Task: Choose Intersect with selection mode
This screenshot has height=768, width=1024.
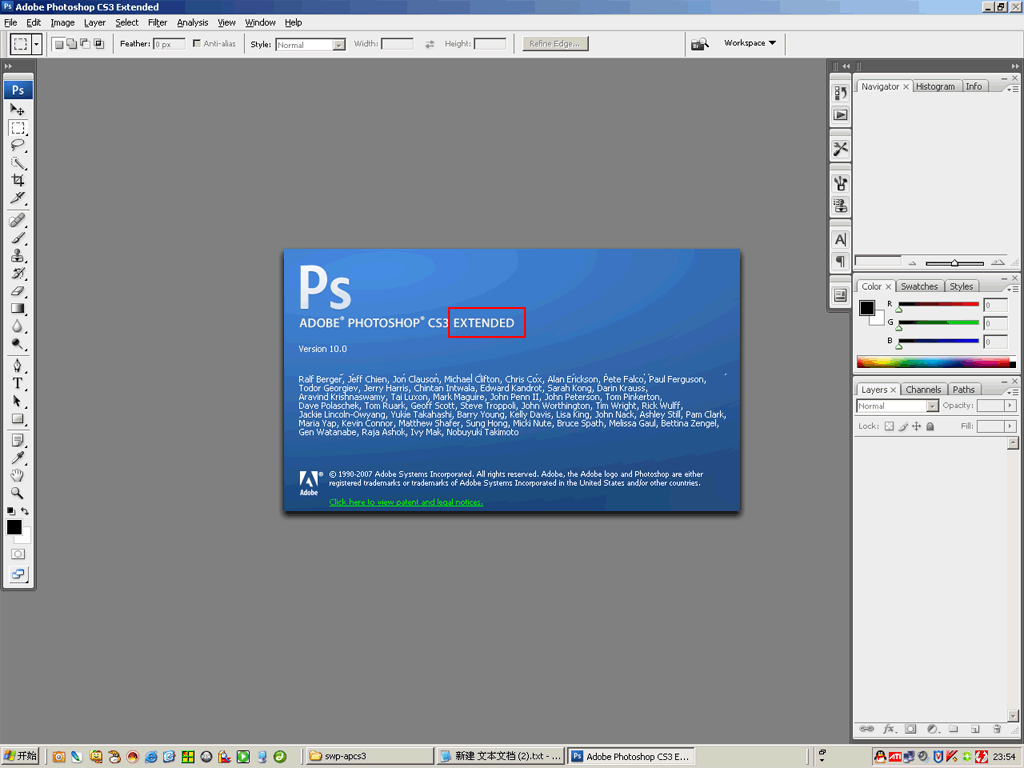Action: pos(99,44)
